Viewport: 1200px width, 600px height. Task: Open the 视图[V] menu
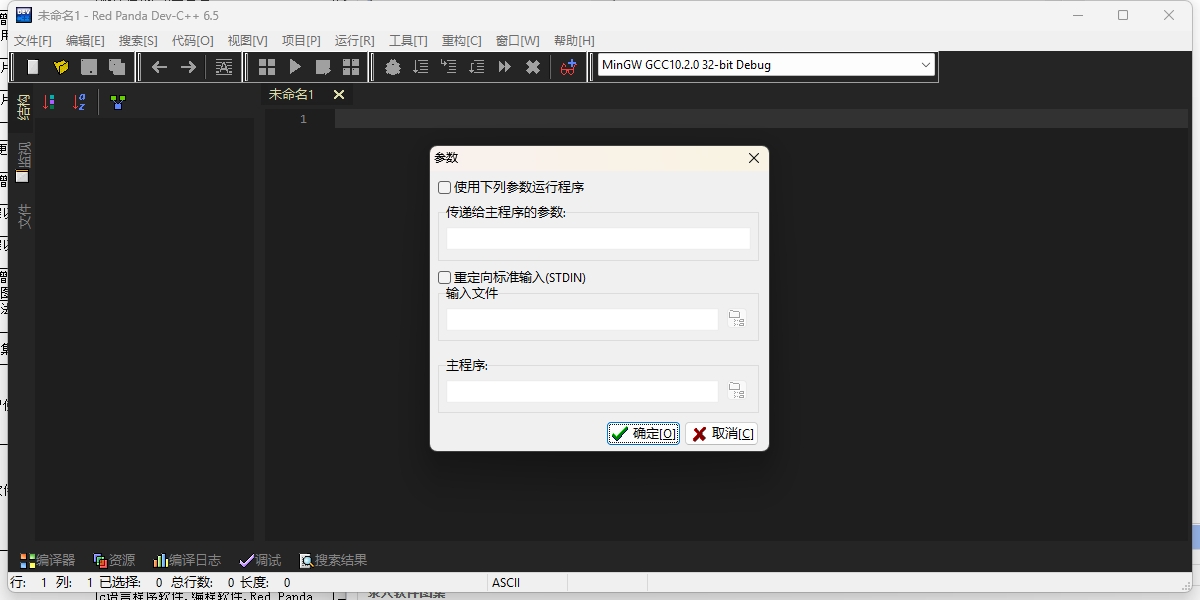click(x=248, y=40)
